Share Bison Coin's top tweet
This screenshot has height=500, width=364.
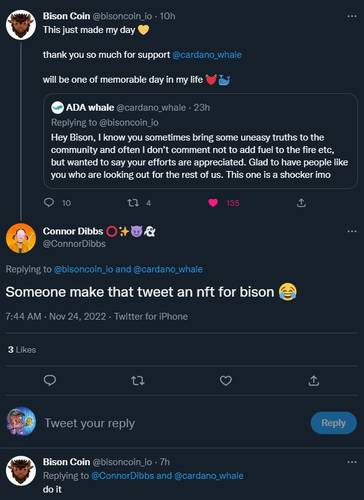coord(301,202)
